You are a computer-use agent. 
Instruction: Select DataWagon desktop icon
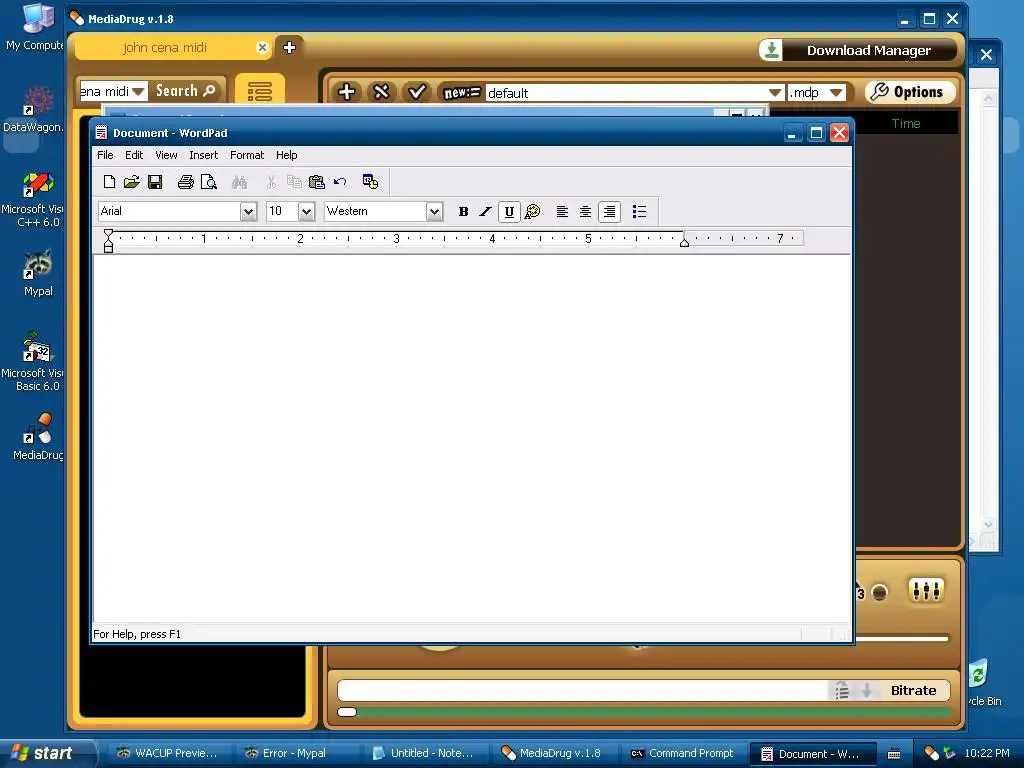(33, 110)
